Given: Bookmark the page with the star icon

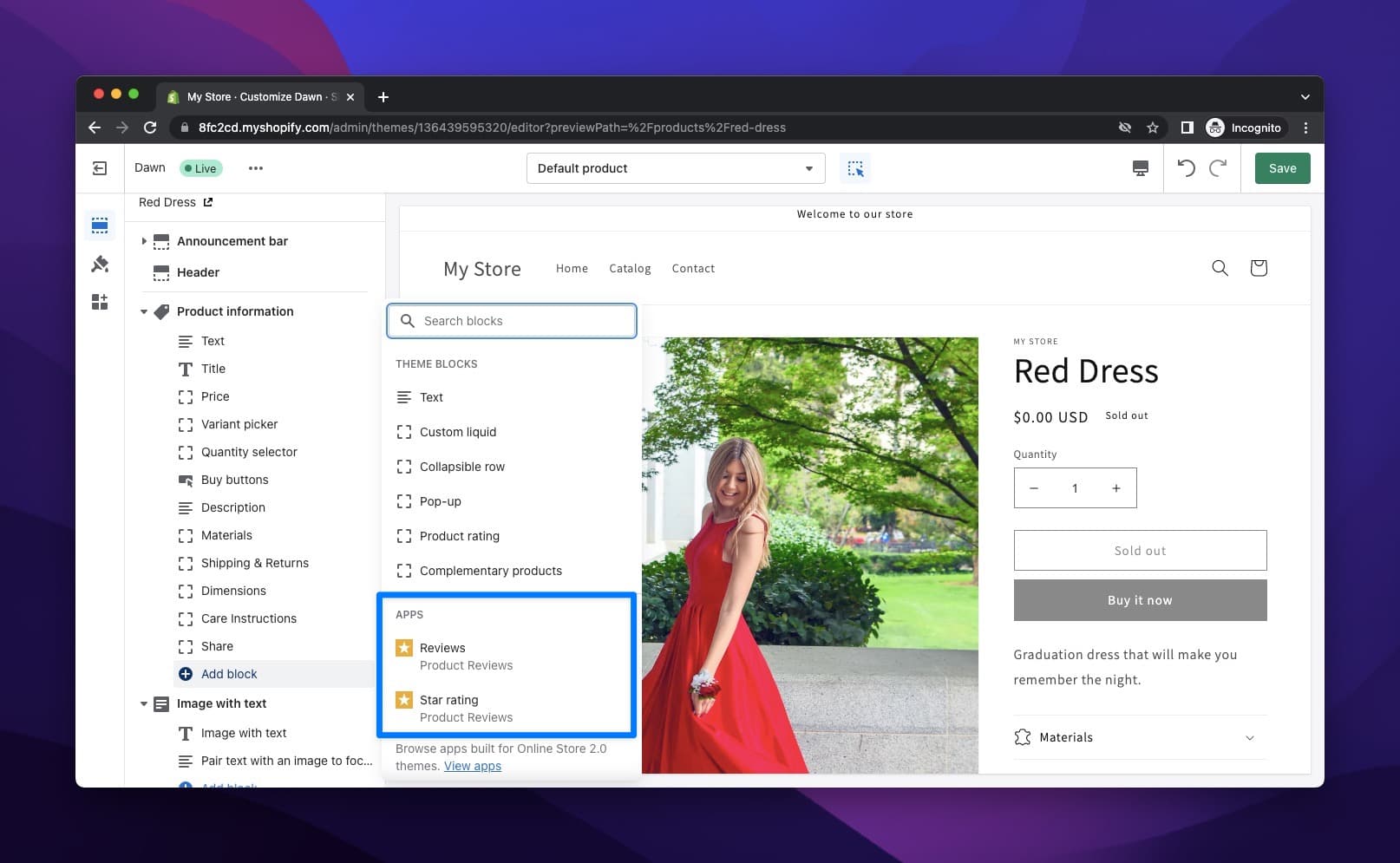Looking at the screenshot, I should pyautogui.click(x=1153, y=127).
